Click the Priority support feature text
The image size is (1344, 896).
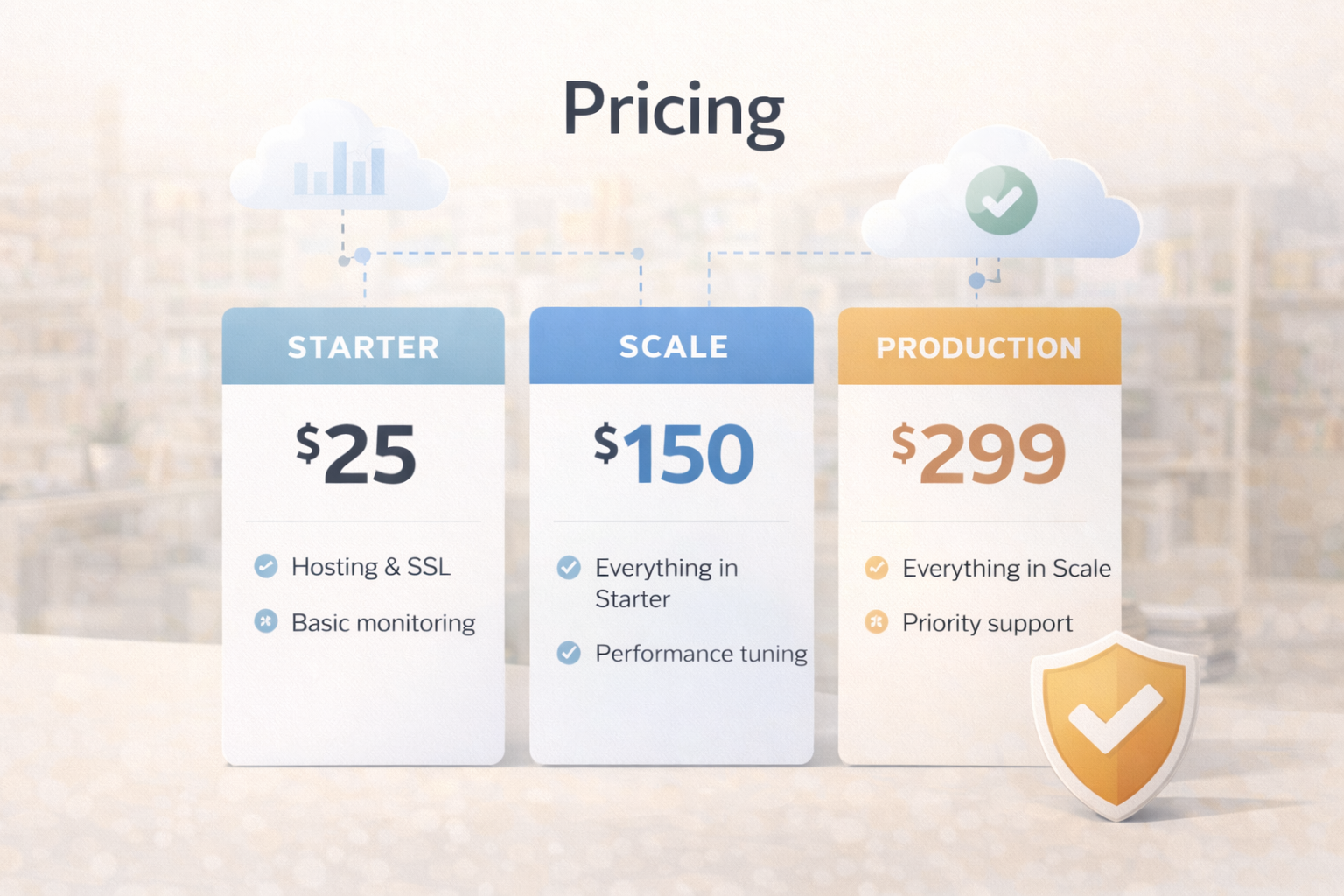click(987, 623)
